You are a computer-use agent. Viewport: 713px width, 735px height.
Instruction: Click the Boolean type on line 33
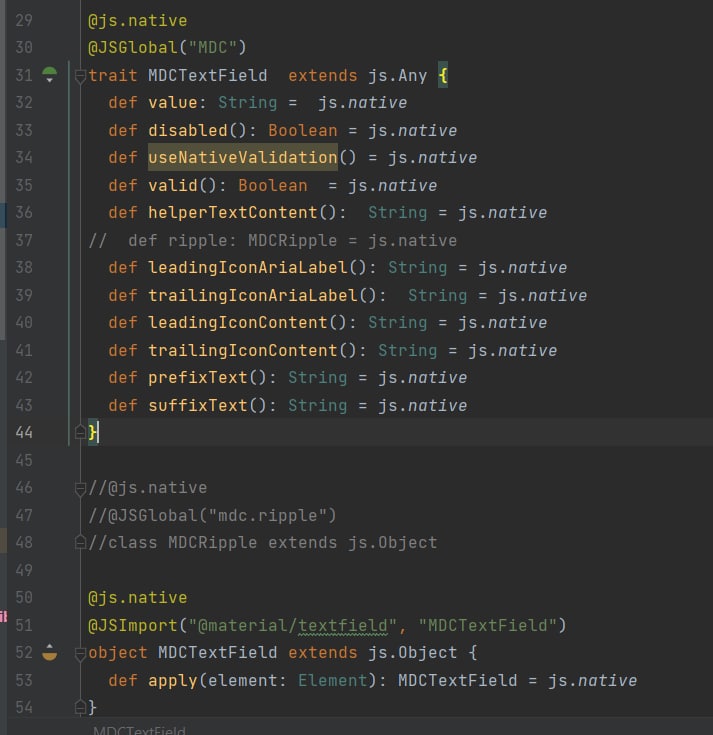click(x=302, y=130)
